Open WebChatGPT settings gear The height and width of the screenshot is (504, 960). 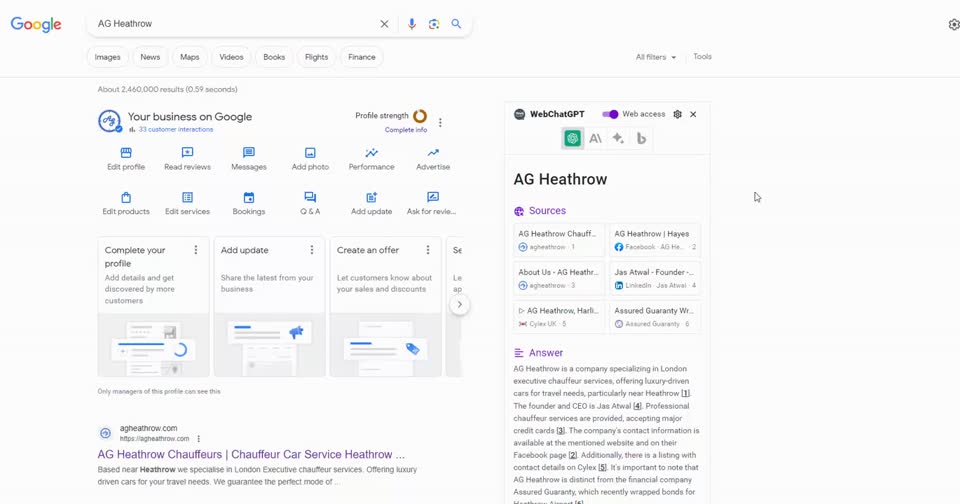point(677,115)
